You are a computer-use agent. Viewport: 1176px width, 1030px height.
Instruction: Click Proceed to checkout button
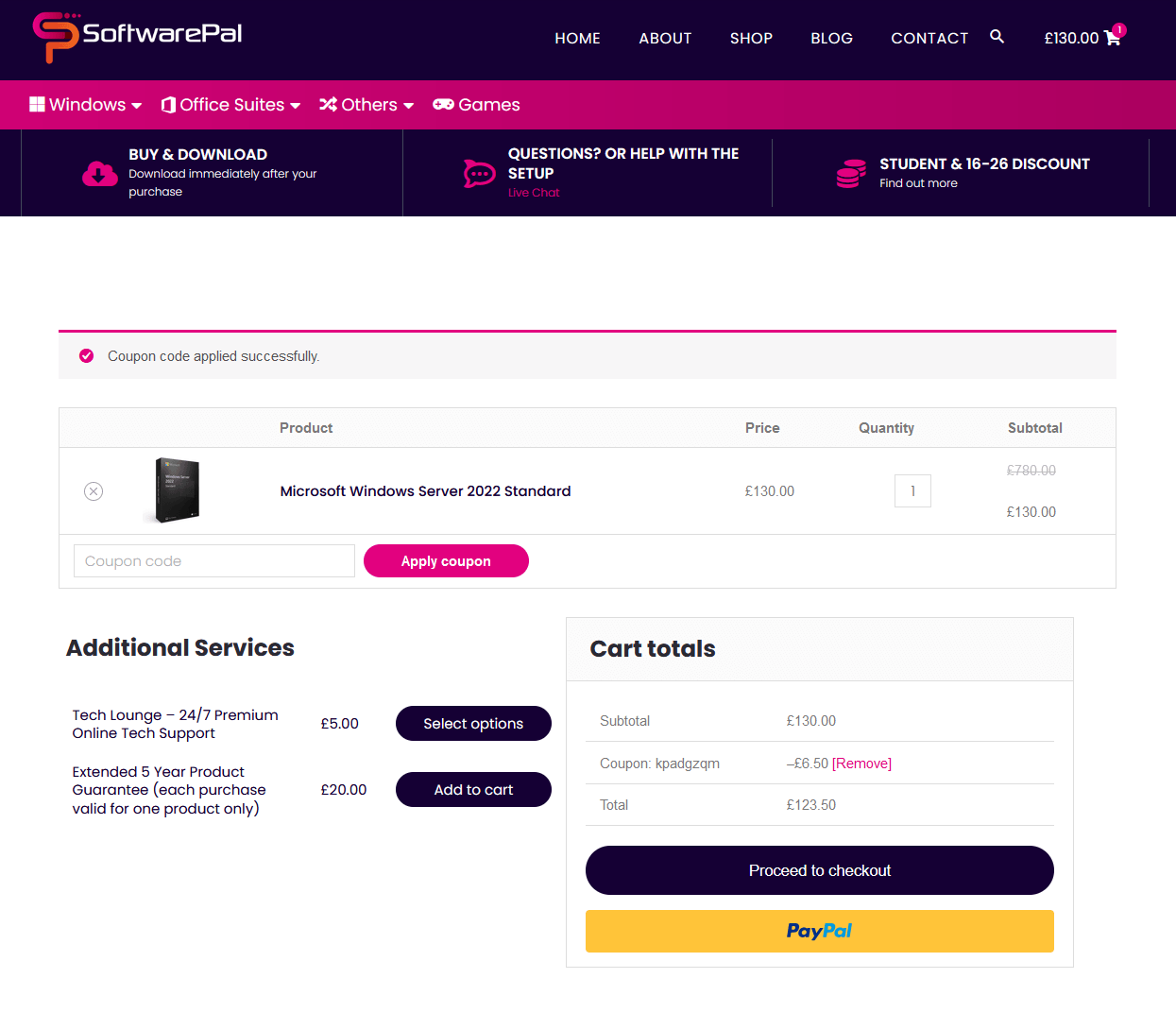tap(820, 870)
